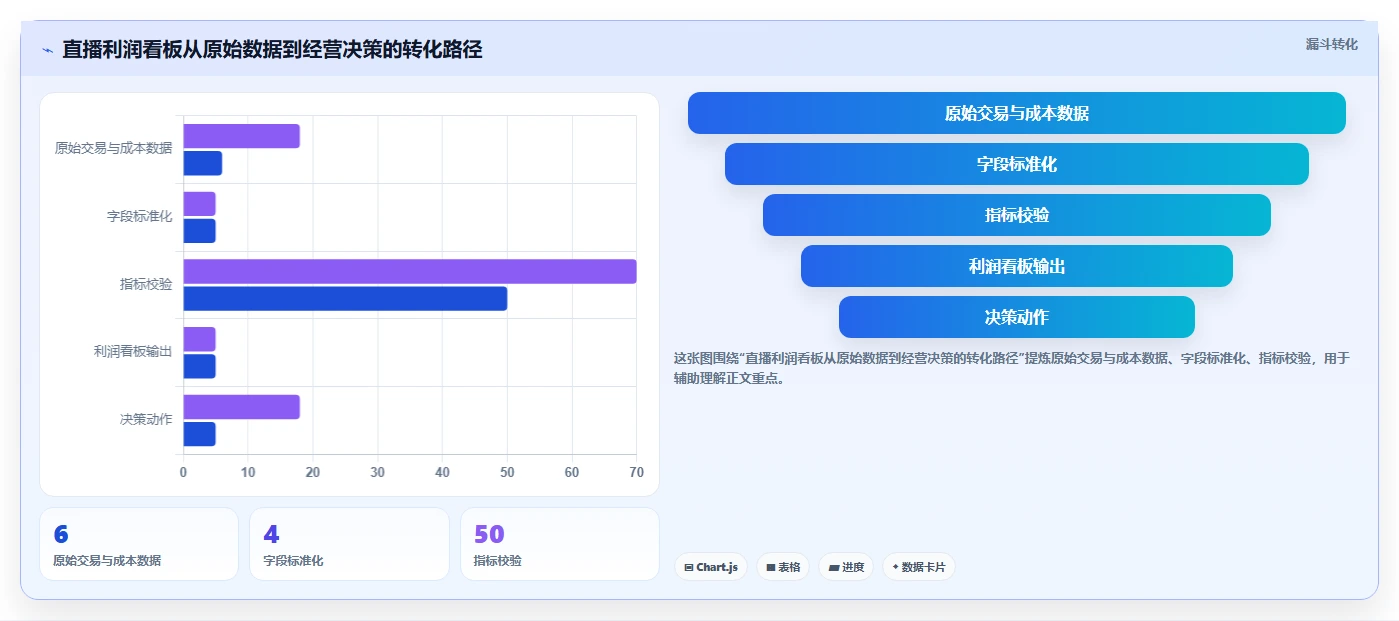The image size is (1399, 621).
Task: Click the x-axis tick label 70
Action: (x=635, y=472)
